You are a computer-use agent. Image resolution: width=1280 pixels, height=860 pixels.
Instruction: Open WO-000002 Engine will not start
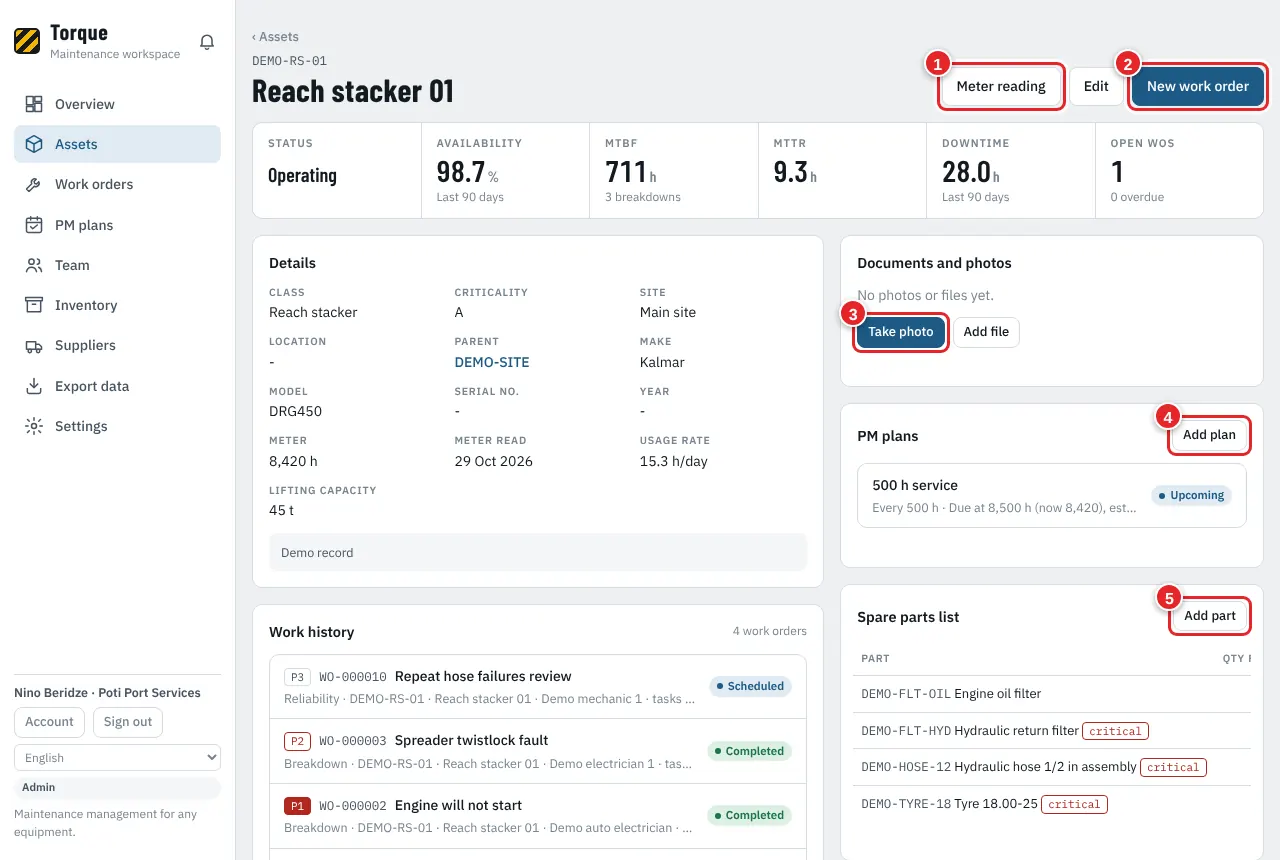(x=538, y=816)
